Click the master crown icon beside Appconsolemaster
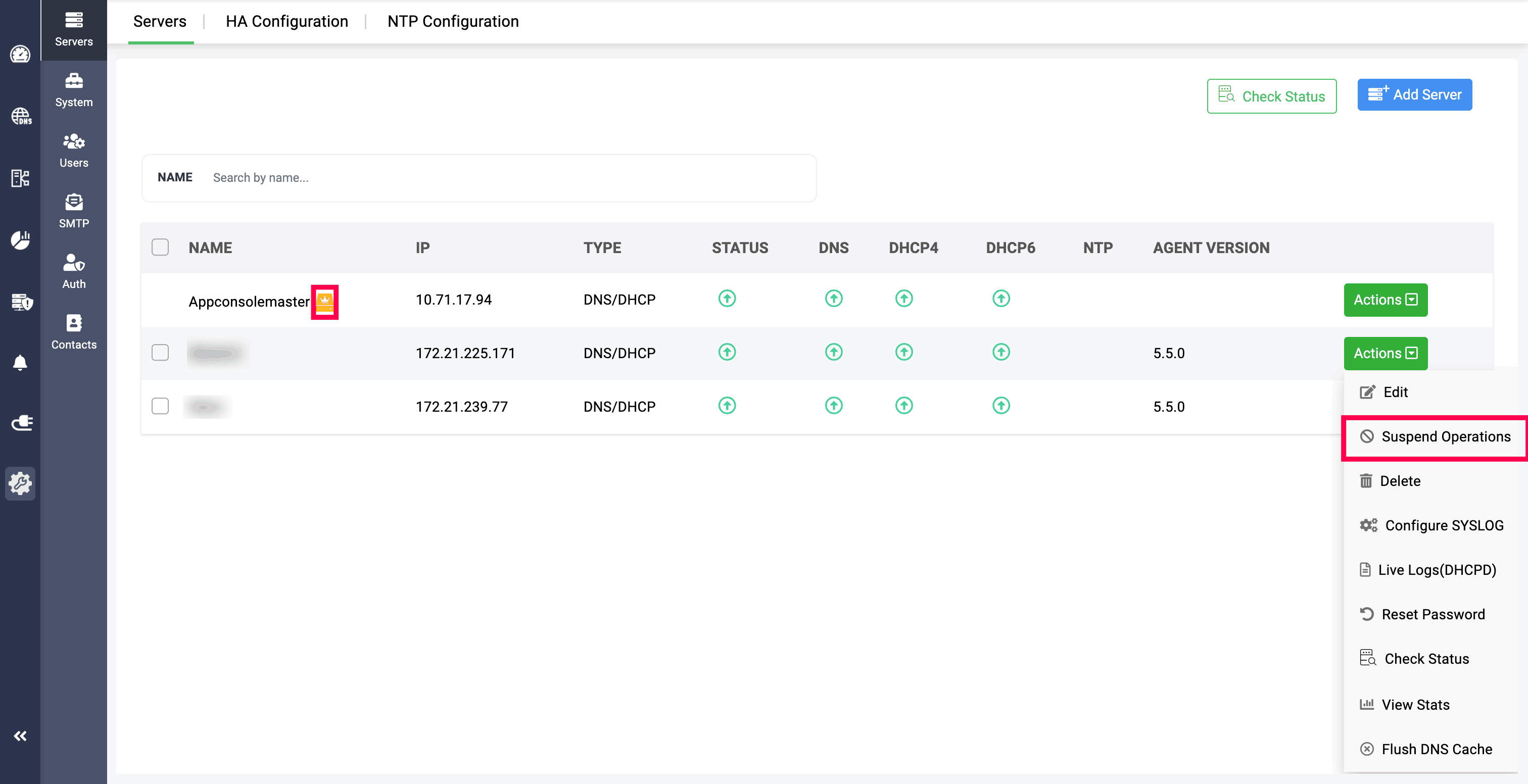 (x=324, y=302)
